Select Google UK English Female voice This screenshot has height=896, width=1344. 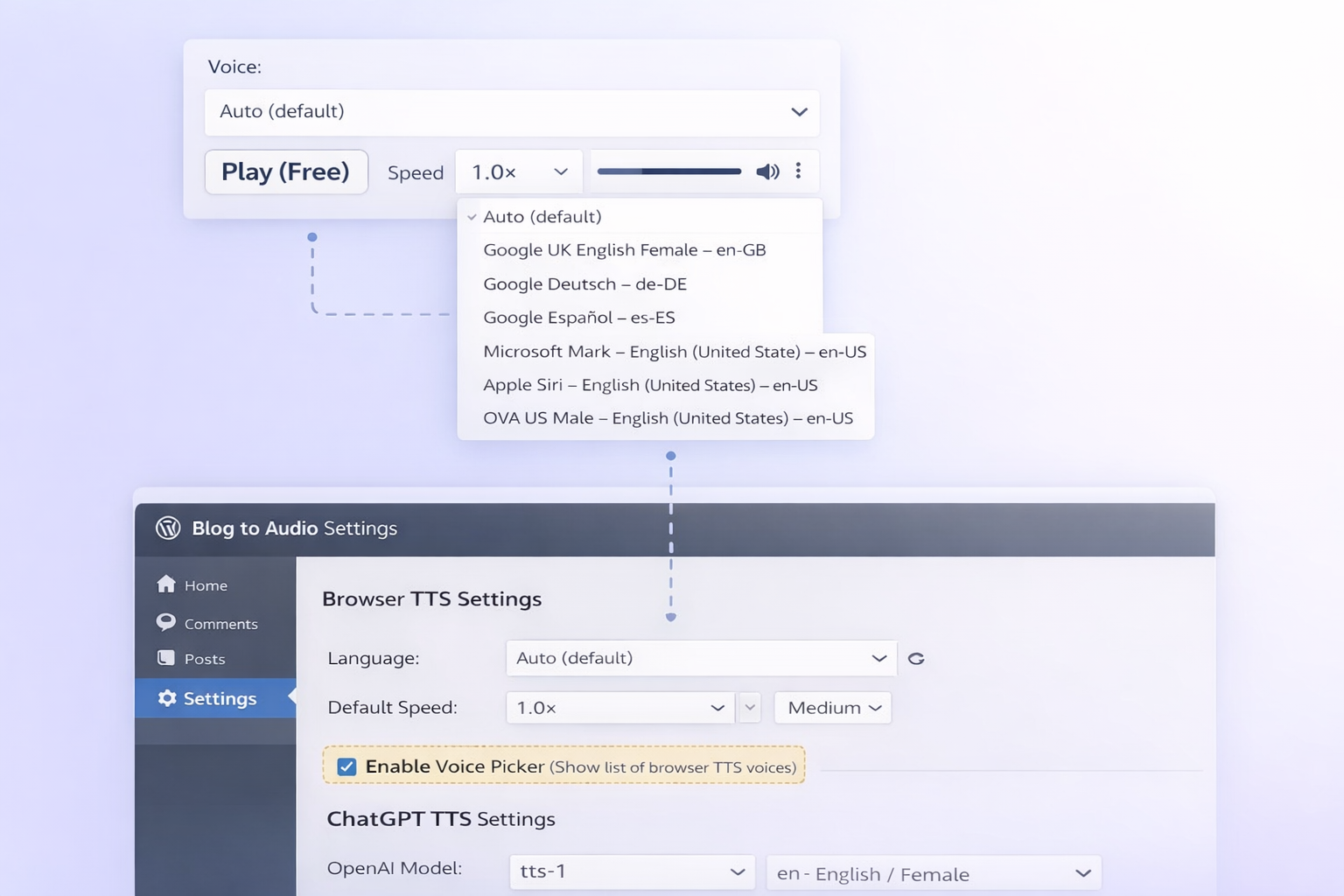(x=624, y=250)
